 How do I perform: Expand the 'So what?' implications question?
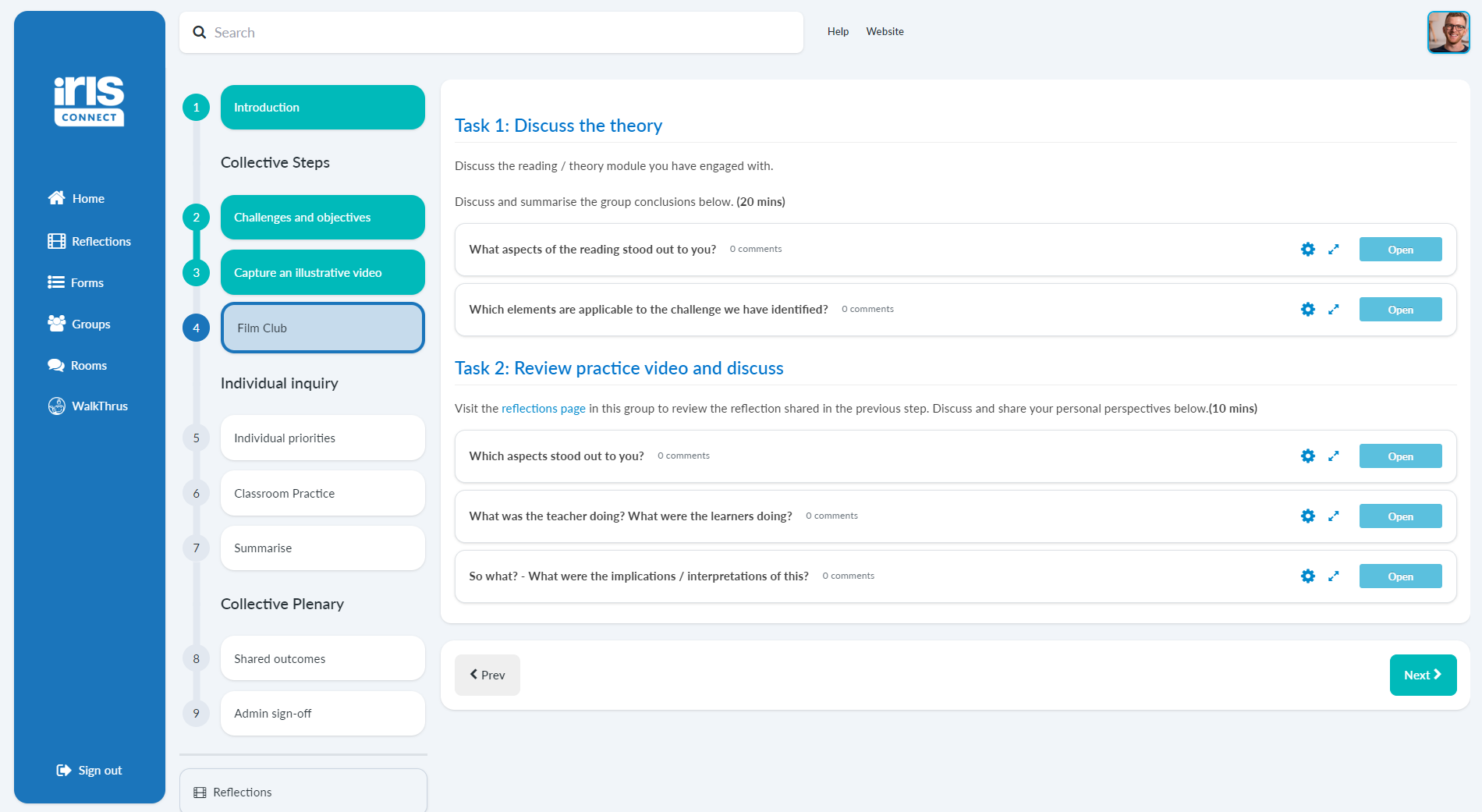1333,576
